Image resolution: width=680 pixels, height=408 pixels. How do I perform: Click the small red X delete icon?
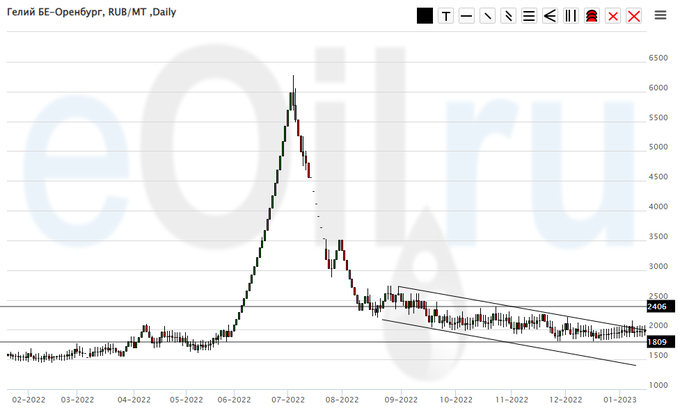click(x=612, y=16)
